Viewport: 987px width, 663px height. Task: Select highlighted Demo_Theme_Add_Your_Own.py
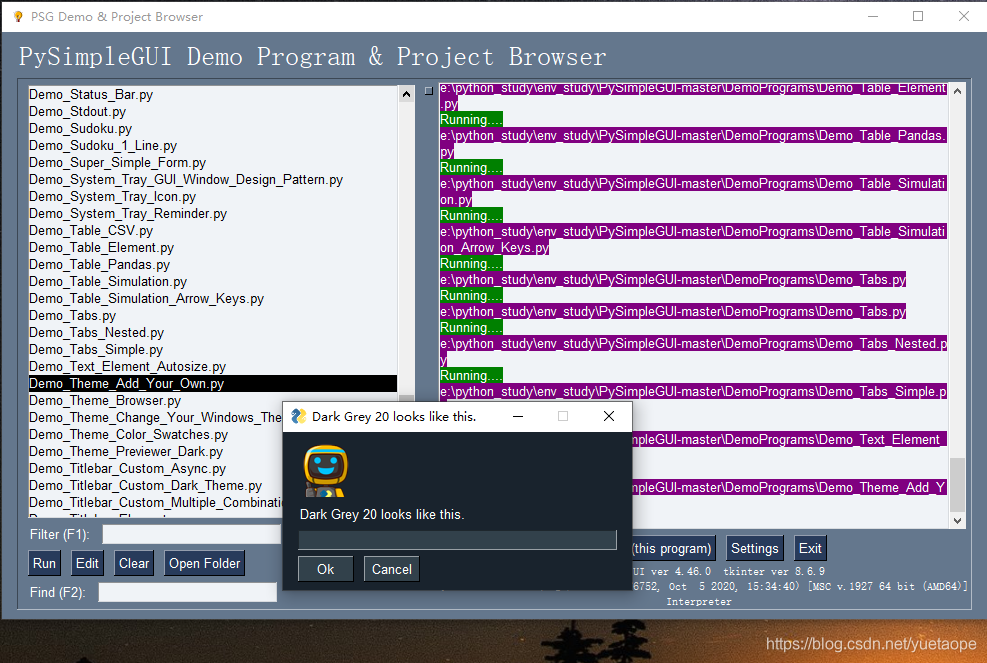tap(213, 383)
